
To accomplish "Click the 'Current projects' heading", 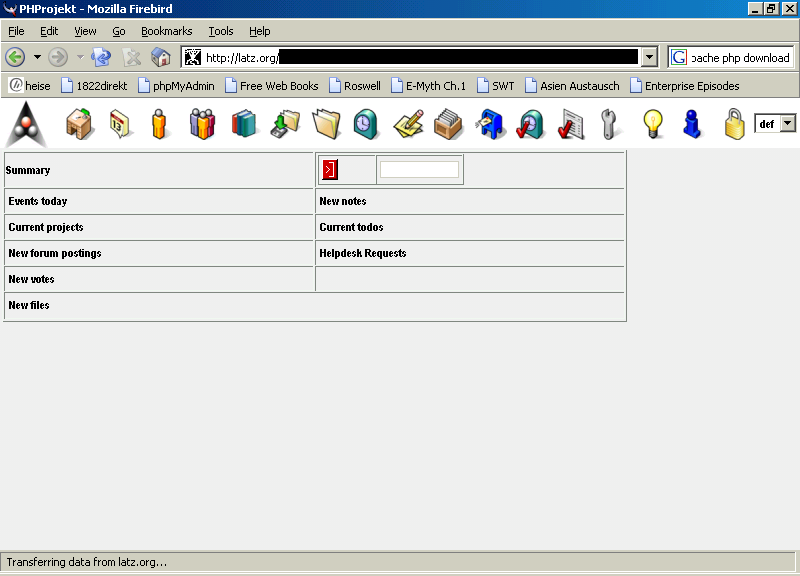I will 46,227.
